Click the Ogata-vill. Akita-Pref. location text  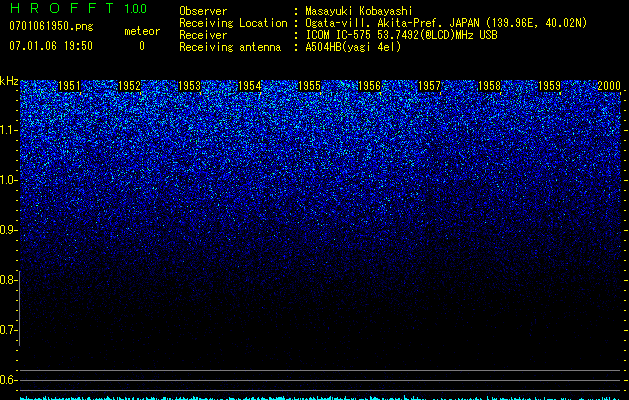pos(446,23)
